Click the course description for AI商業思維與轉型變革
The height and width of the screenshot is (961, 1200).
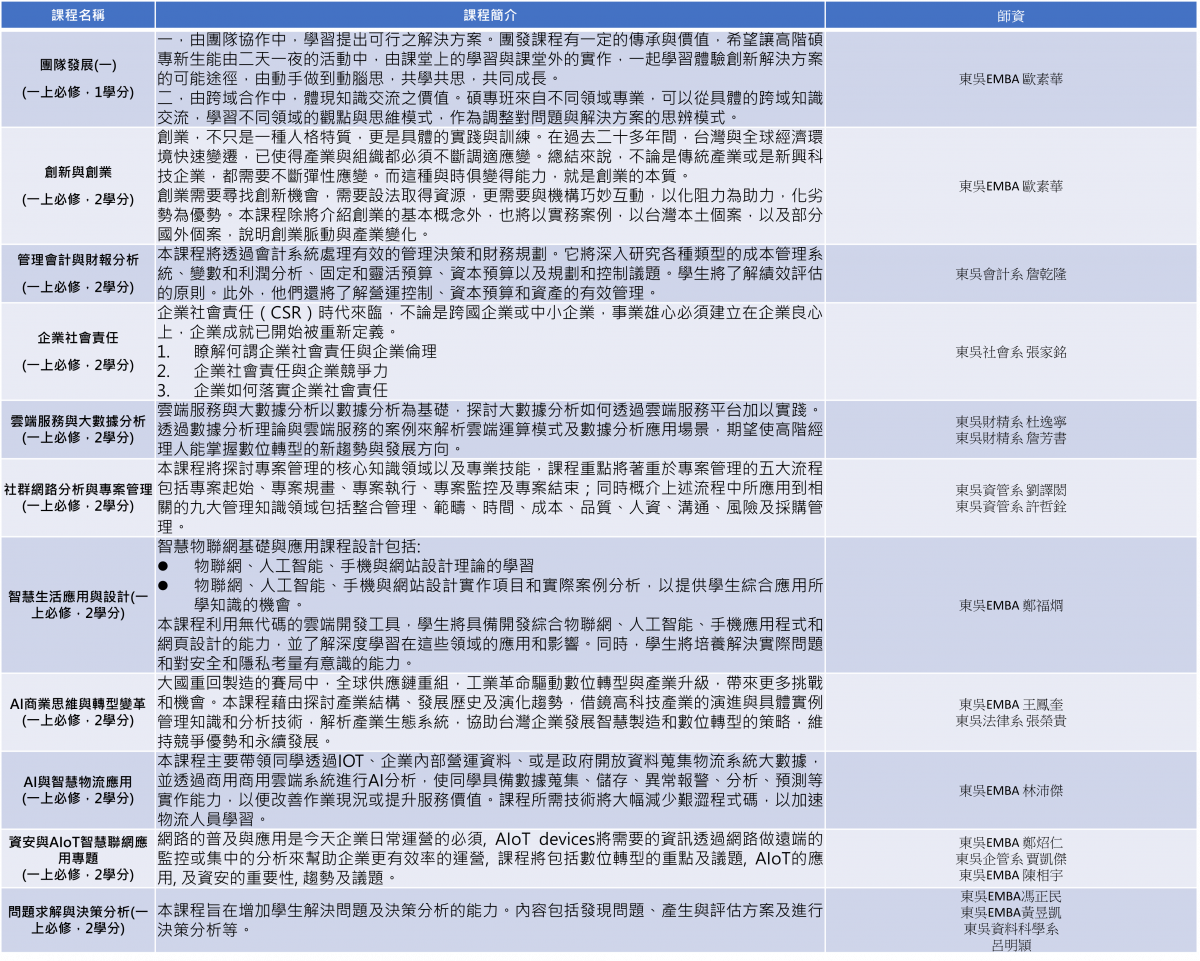point(490,711)
